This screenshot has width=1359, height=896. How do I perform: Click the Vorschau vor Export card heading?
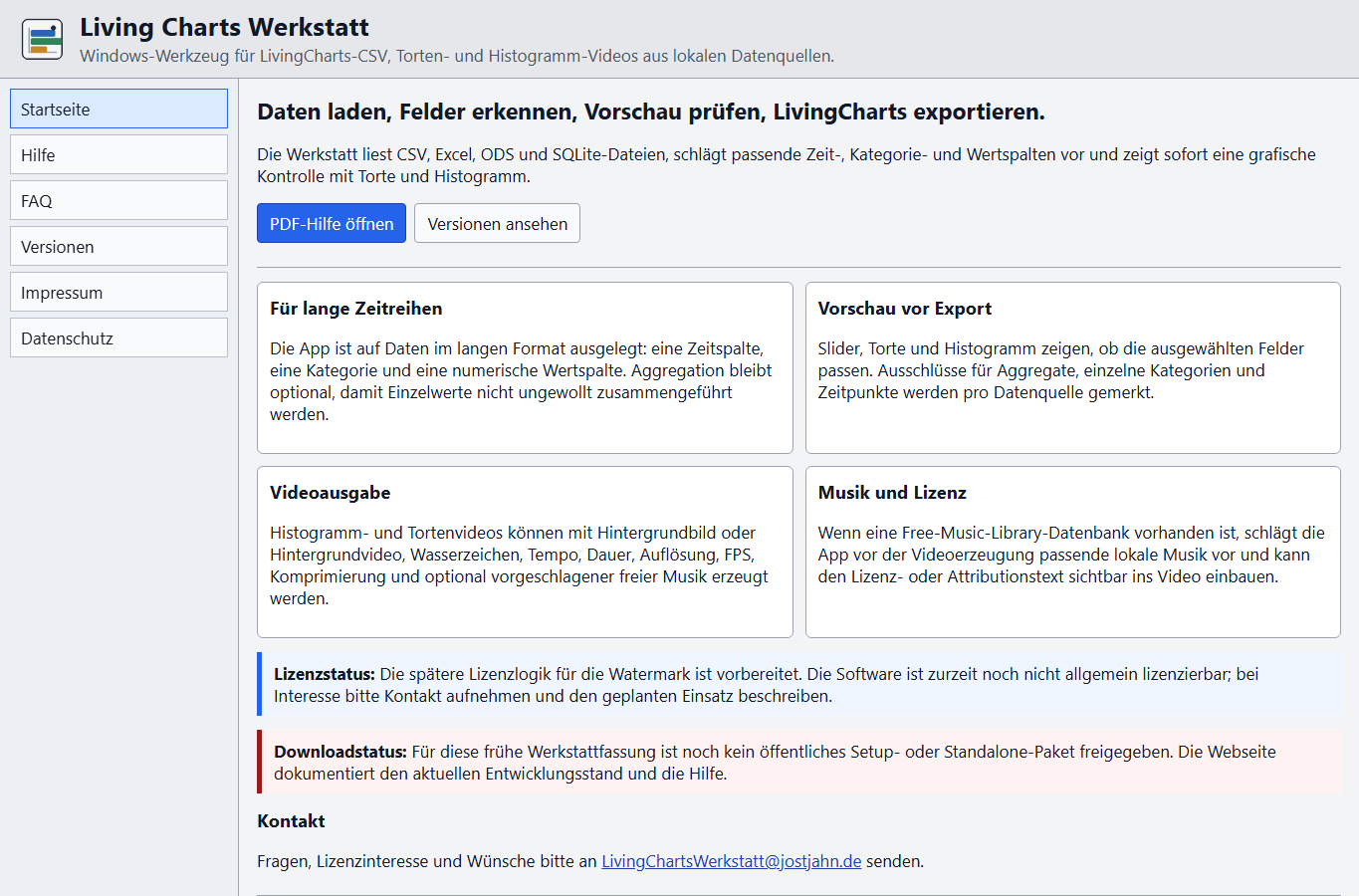(905, 309)
